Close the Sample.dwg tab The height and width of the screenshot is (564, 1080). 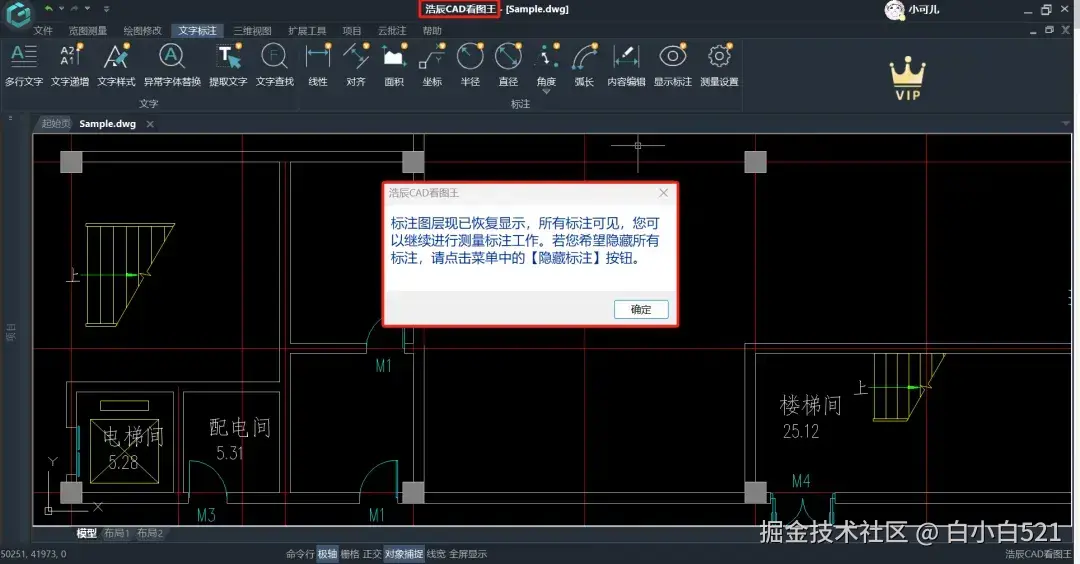coord(150,124)
